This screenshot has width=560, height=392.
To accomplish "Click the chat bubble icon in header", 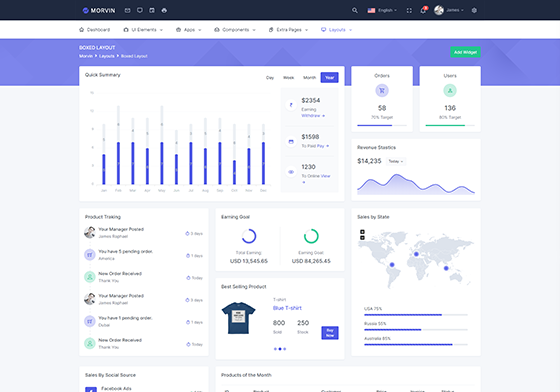I will click(140, 10).
